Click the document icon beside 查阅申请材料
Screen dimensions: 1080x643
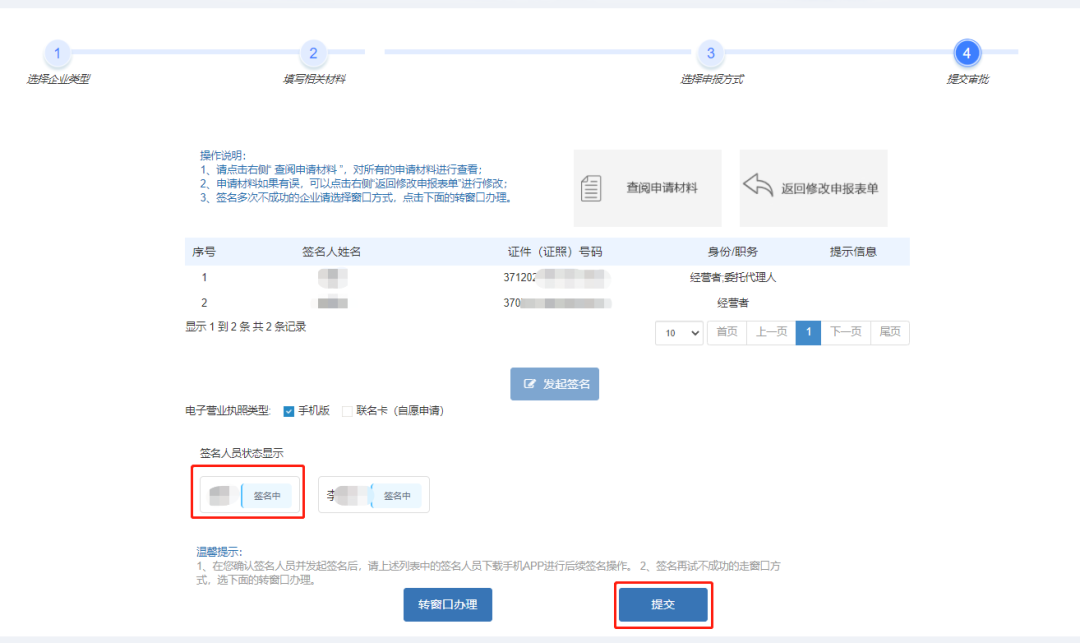(x=592, y=187)
